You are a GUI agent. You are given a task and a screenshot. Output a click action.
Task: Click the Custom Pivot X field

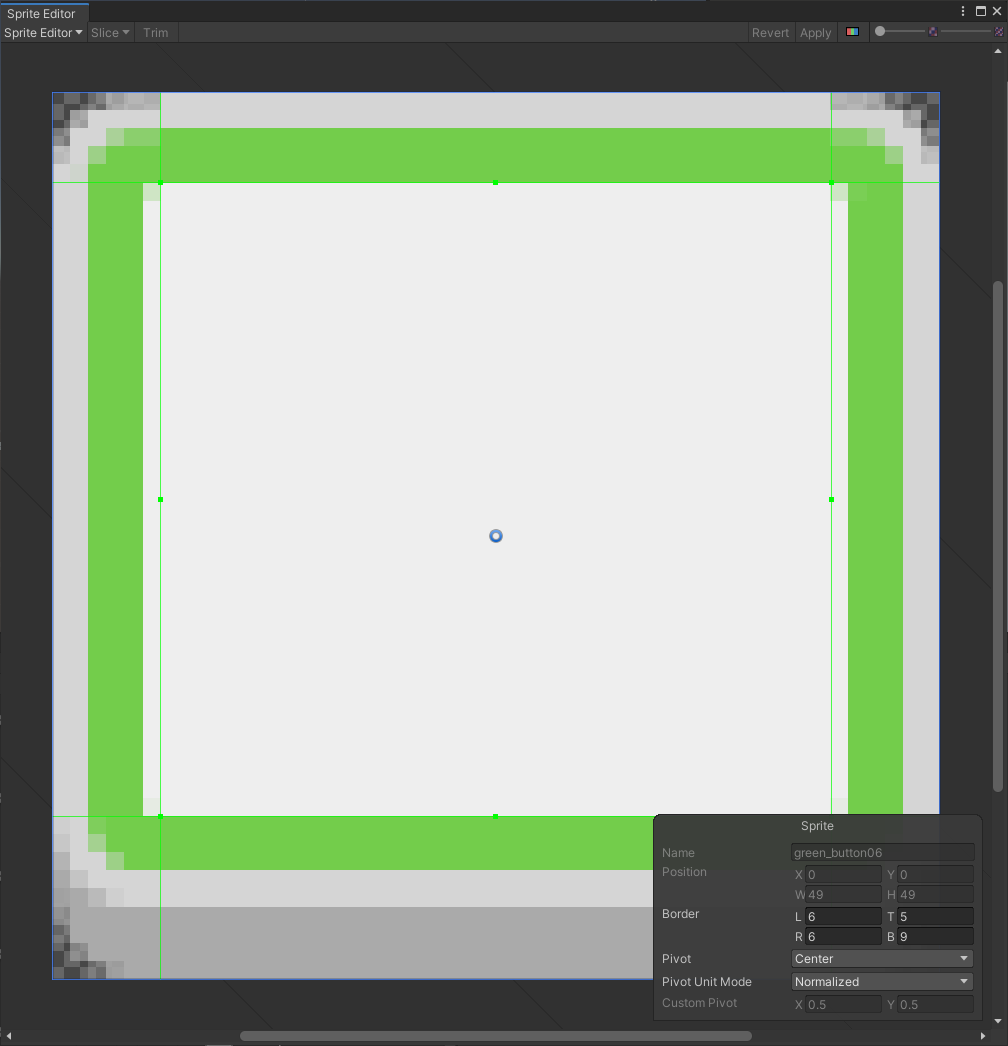coord(843,1004)
